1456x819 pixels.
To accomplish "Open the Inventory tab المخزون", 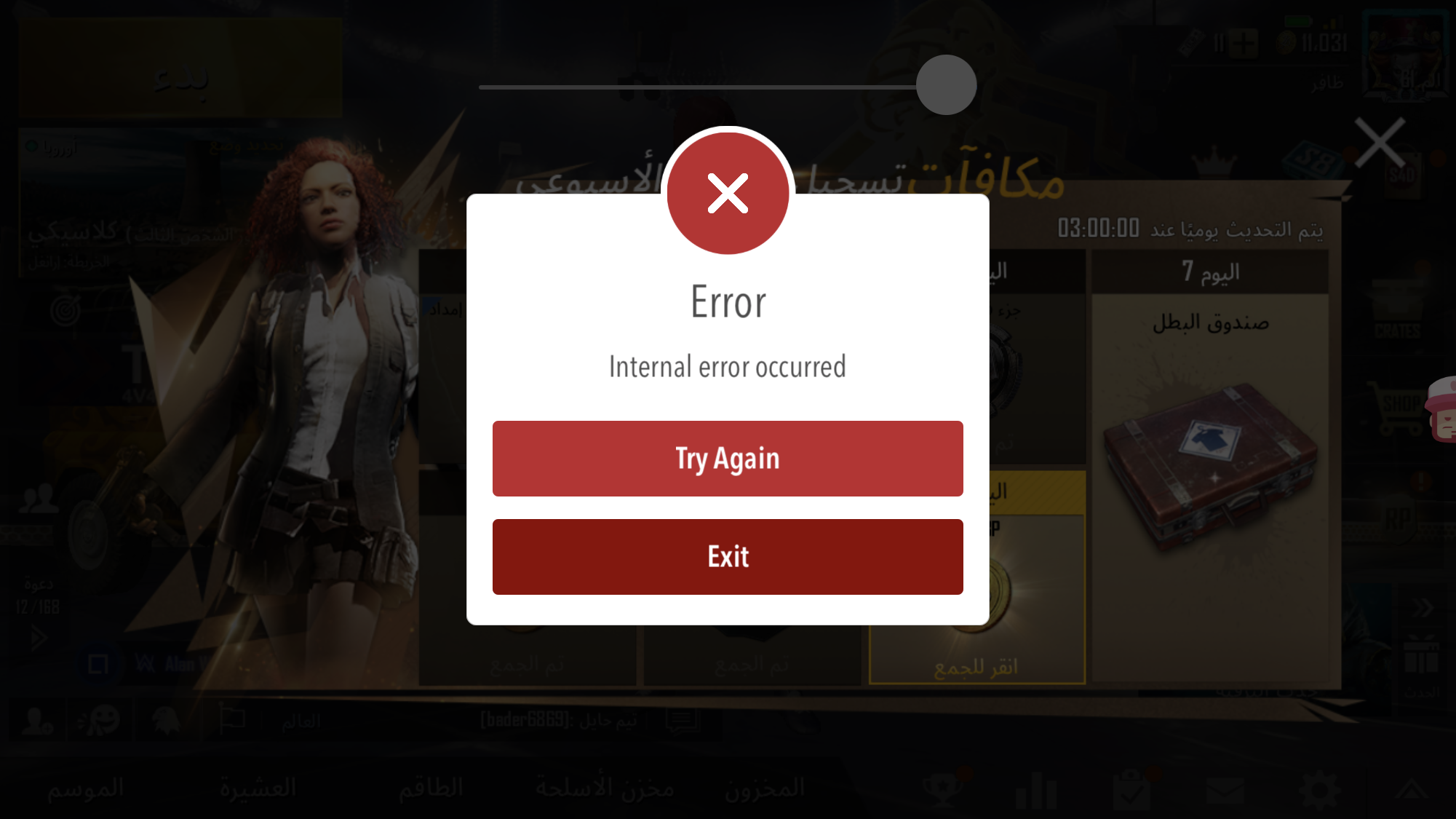I will point(765,788).
